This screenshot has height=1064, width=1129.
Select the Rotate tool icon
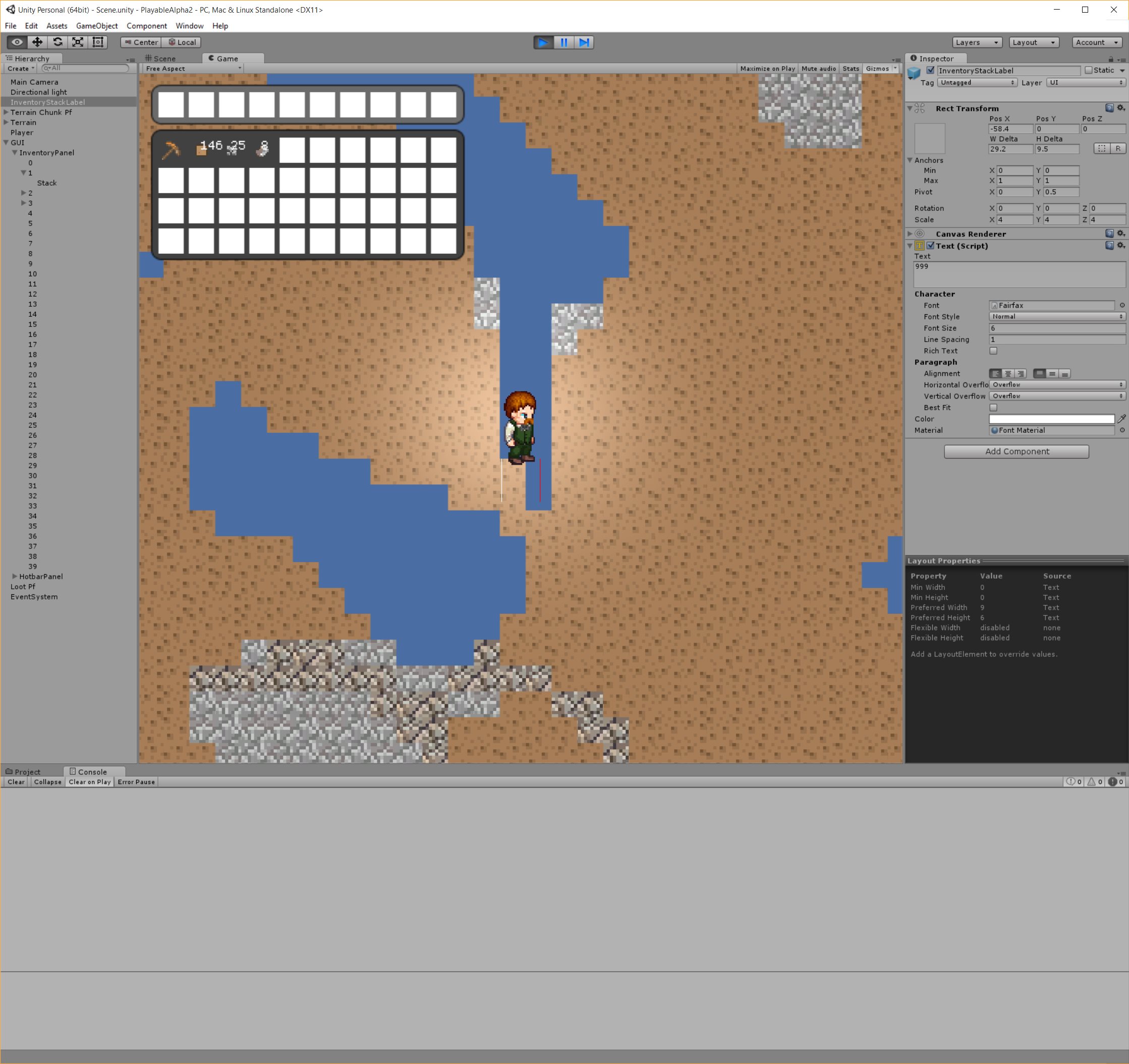(x=58, y=42)
